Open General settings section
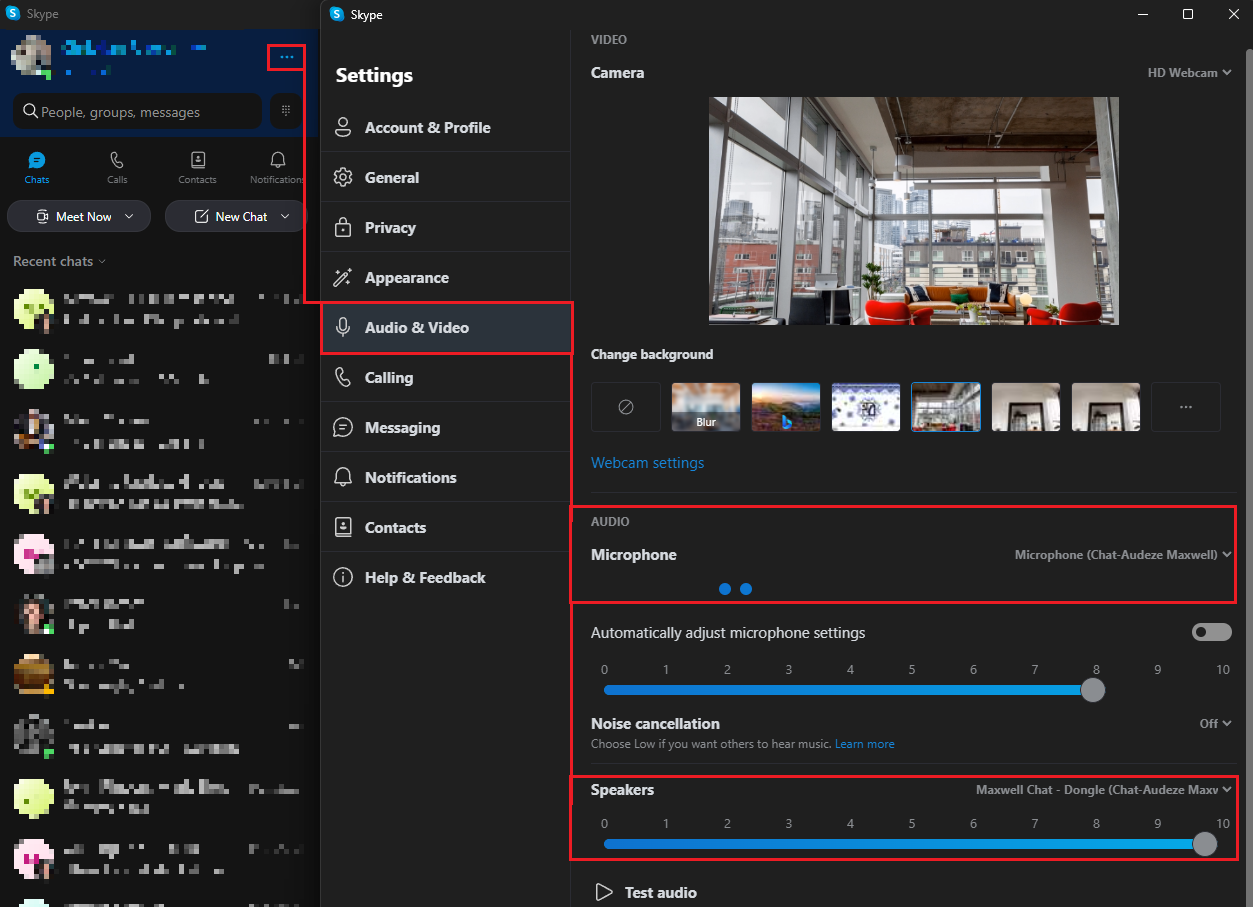 tap(446, 178)
